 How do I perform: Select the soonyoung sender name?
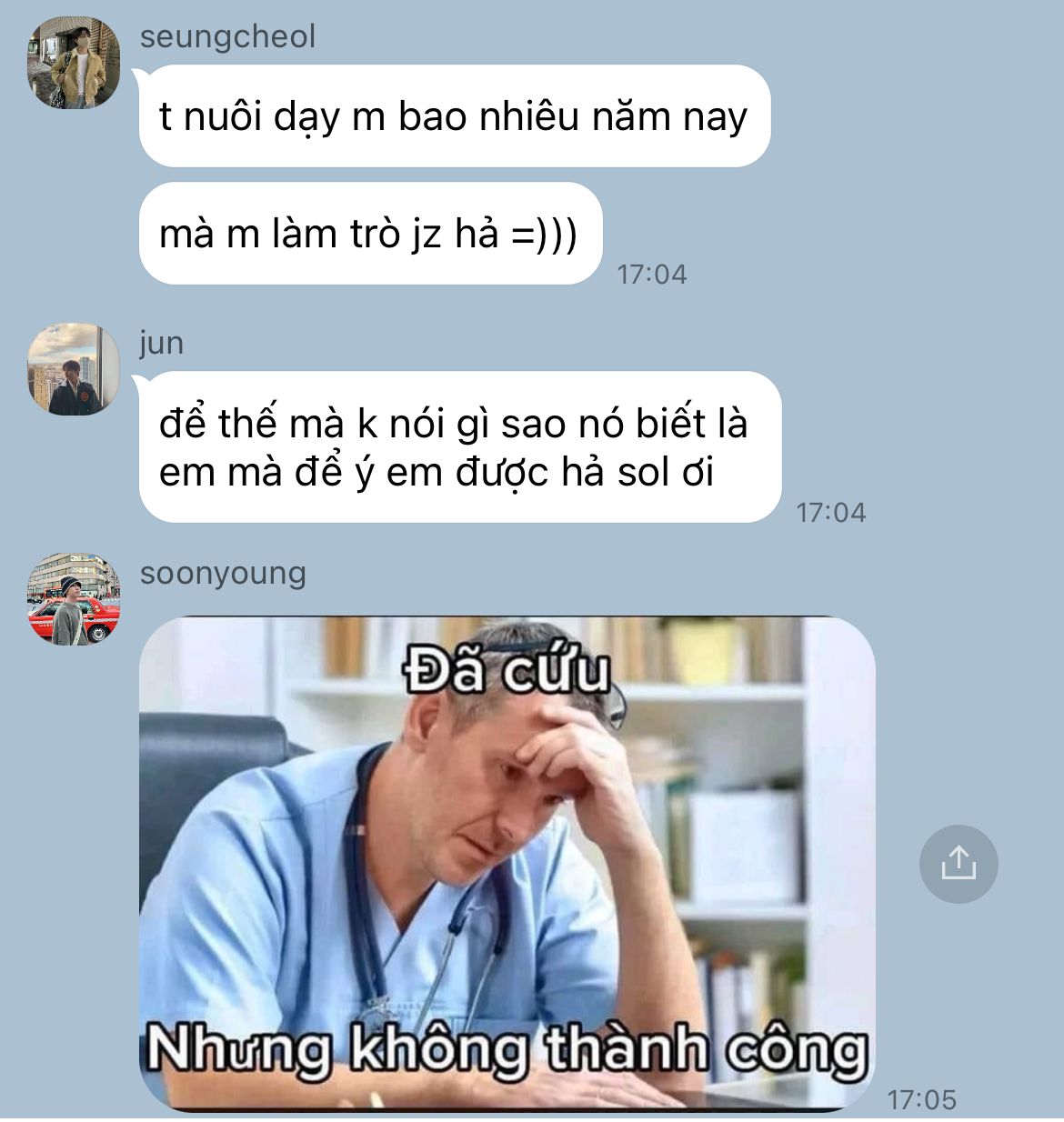tap(223, 573)
